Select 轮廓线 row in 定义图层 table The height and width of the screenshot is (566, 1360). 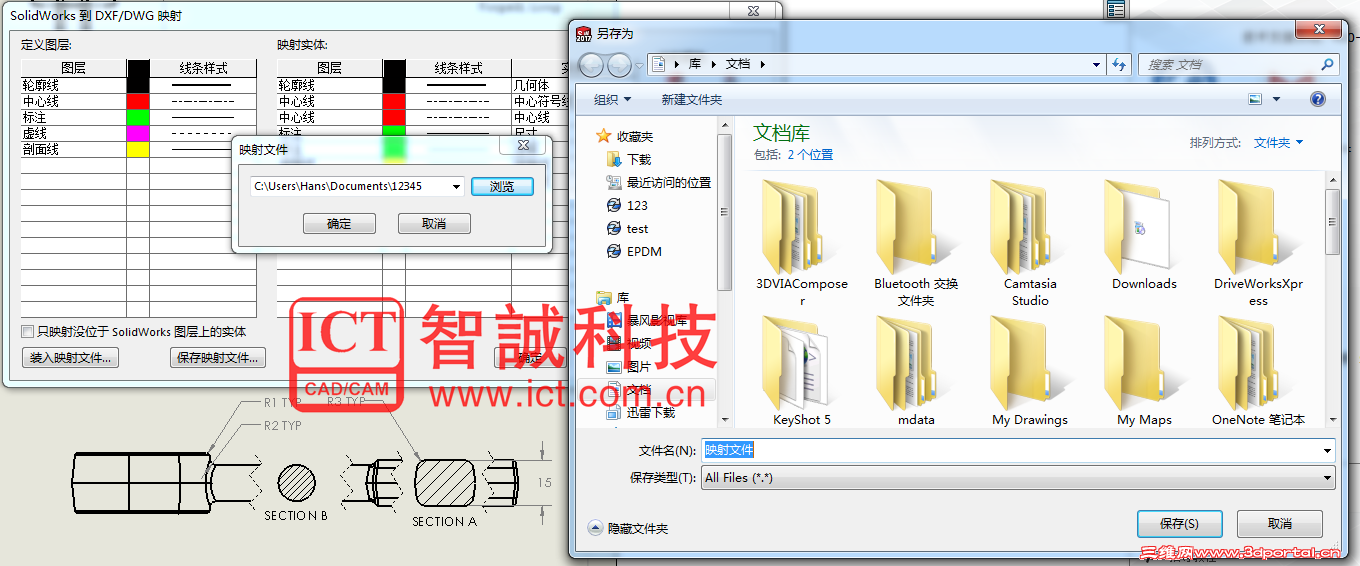pos(139,85)
